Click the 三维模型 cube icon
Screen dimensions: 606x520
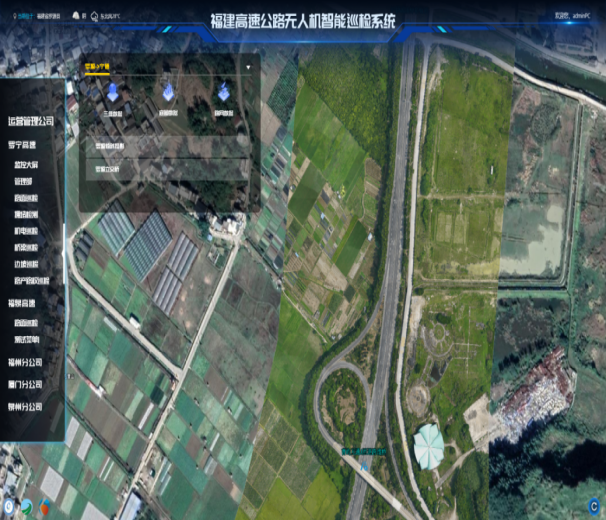112,93
